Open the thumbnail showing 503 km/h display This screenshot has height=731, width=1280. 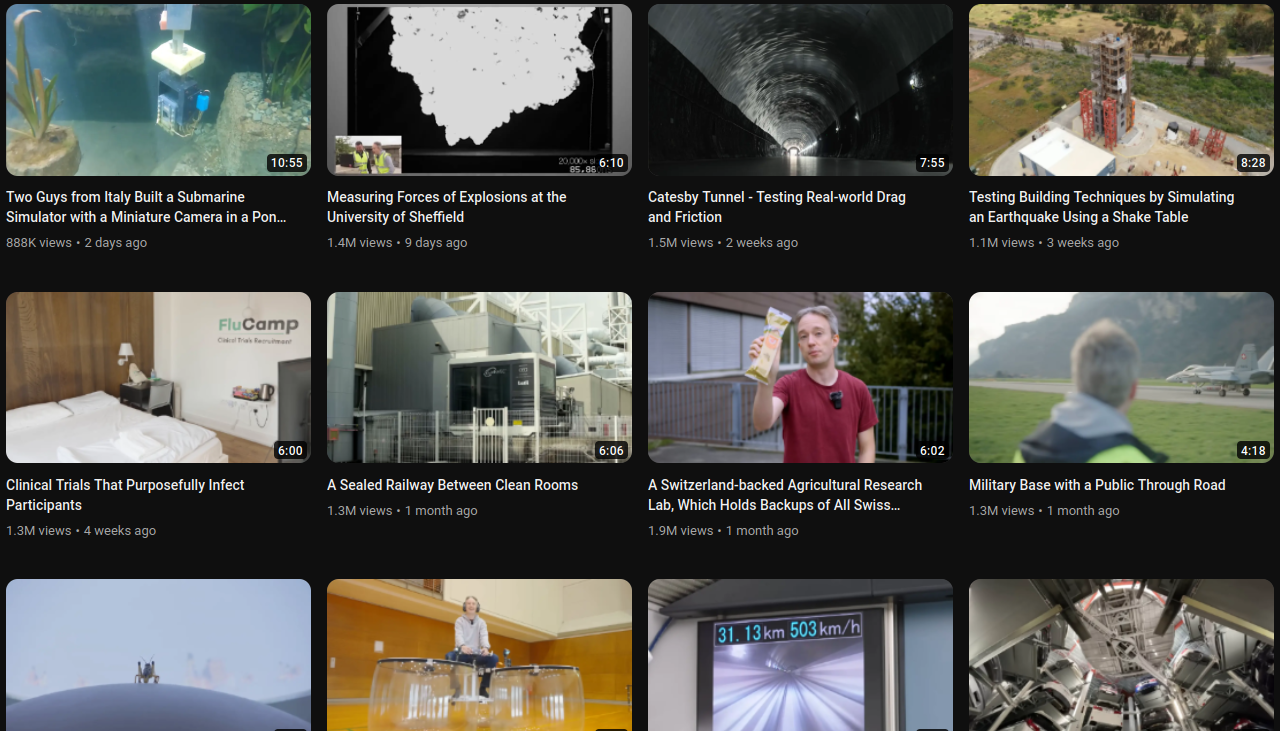pos(800,655)
